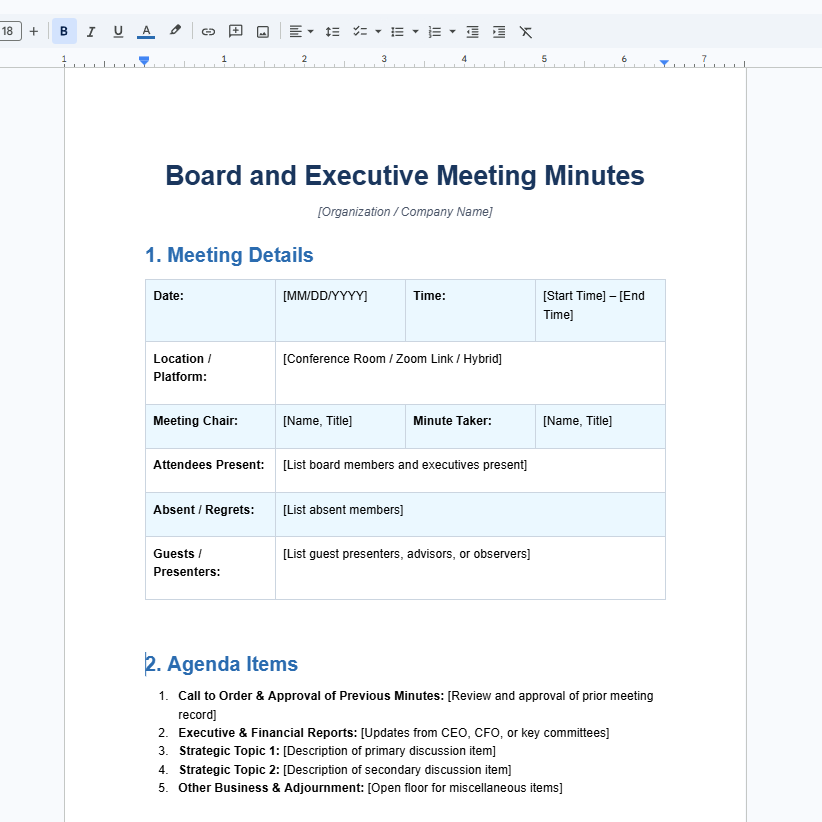This screenshot has height=822, width=822.
Task: Expand the numbered list dropdown arrow
Action: tap(452, 31)
